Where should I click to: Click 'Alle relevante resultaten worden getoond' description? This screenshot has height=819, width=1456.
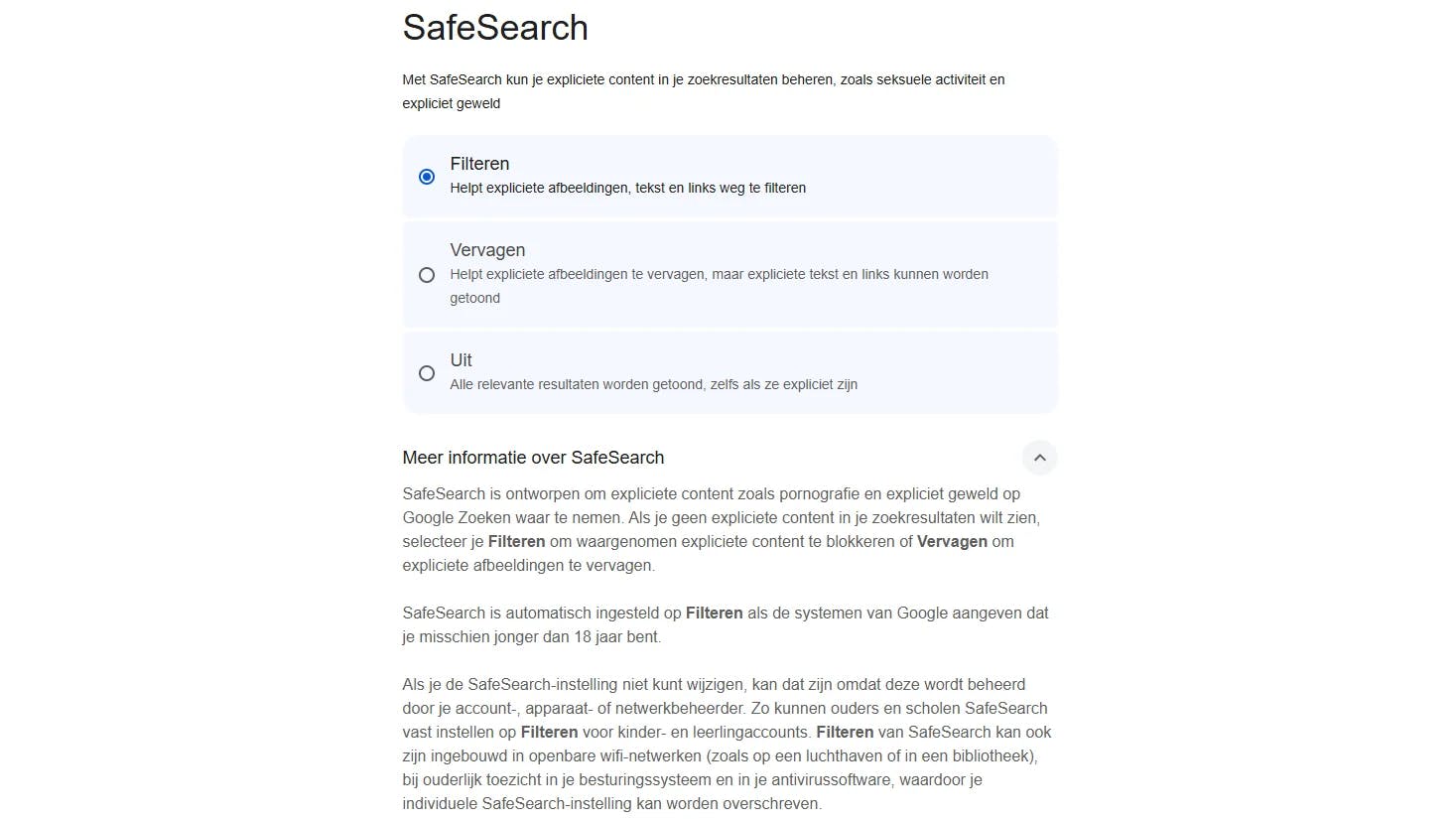coord(653,384)
